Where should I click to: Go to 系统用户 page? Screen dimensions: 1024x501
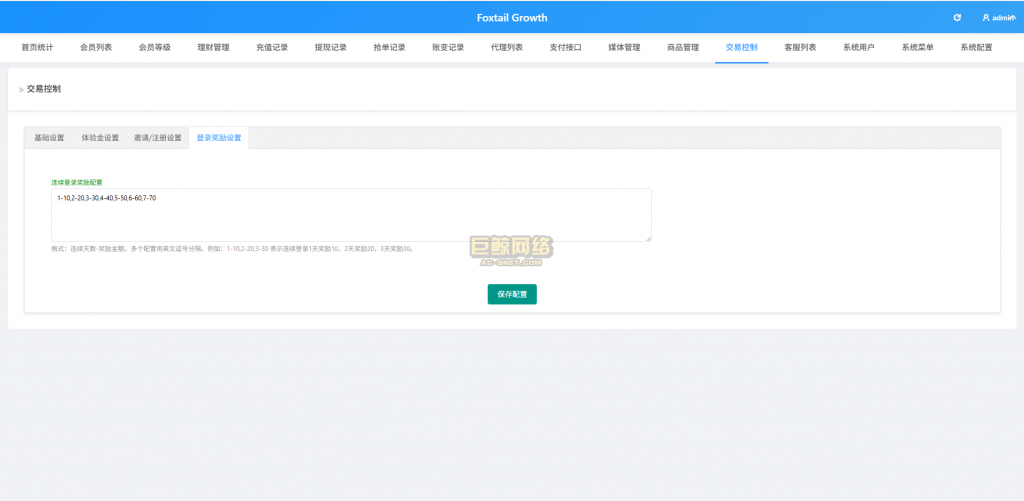(859, 48)
